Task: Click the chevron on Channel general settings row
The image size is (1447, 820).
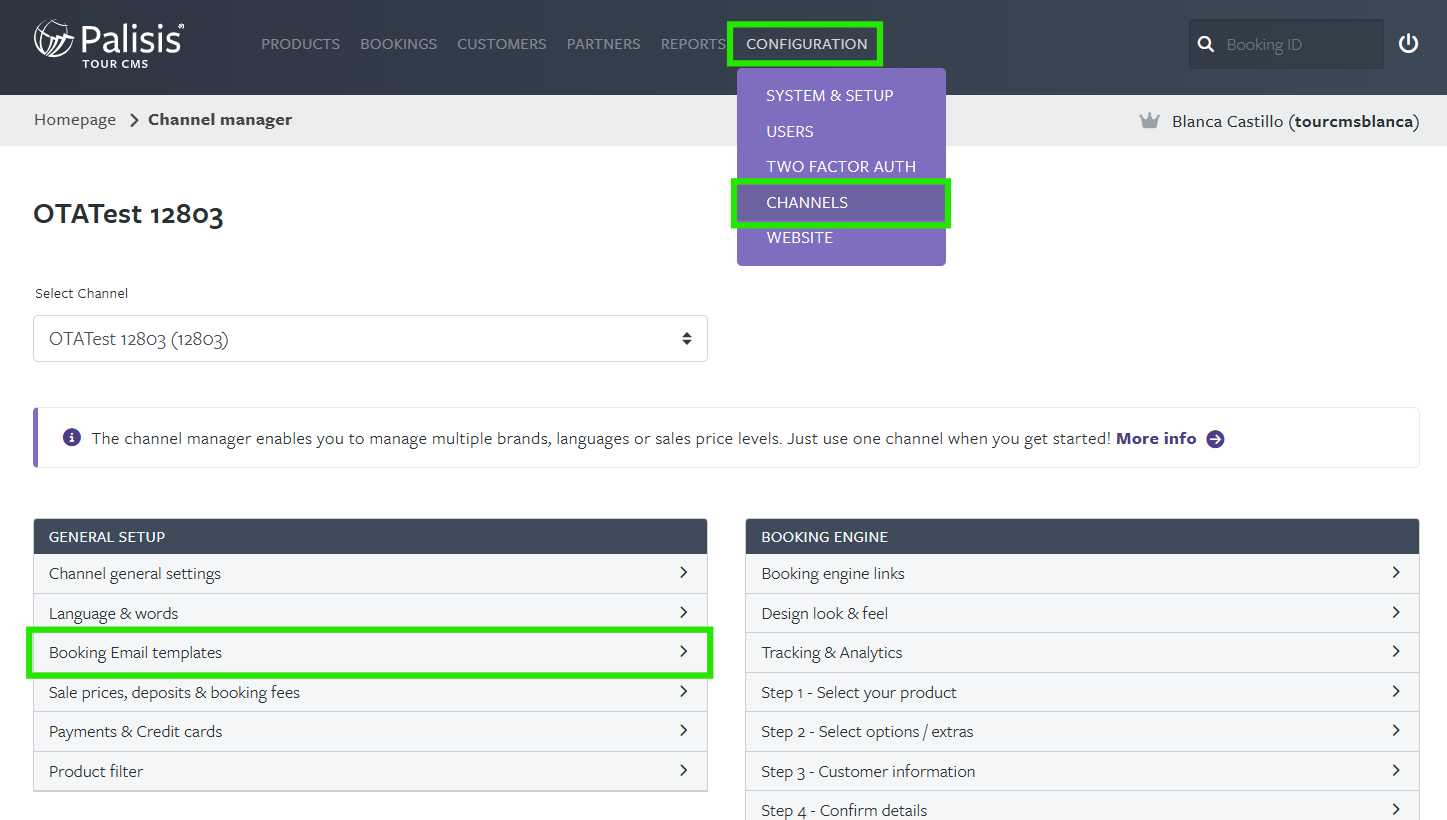Action: click(x=684, y=573)
